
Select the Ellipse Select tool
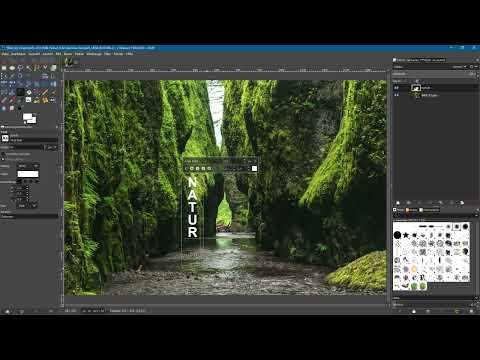click(x=12, y=68)
